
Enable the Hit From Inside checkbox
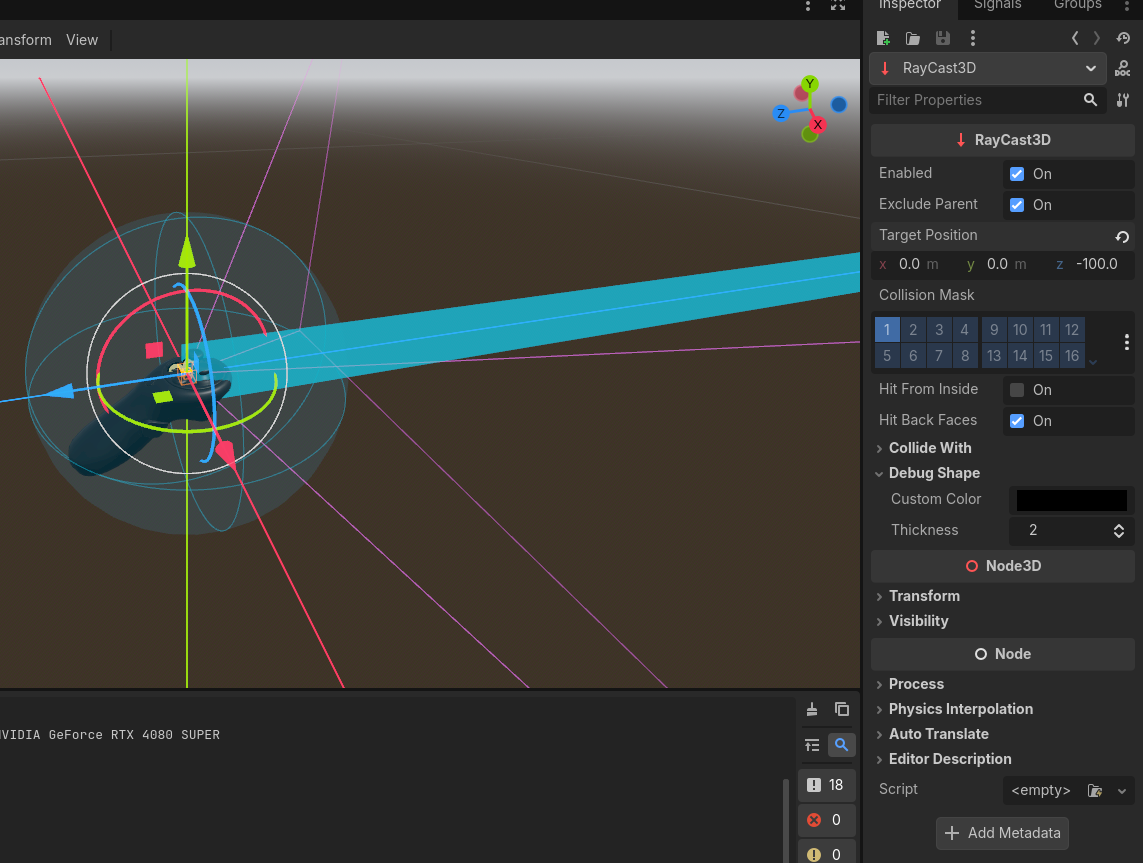point(1017,390)
